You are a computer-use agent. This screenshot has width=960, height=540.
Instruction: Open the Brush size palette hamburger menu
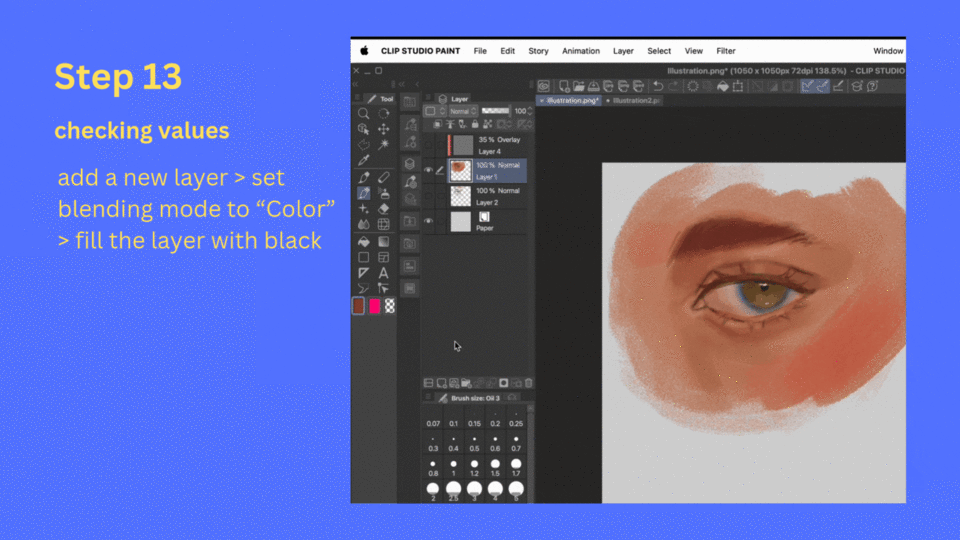428,398
